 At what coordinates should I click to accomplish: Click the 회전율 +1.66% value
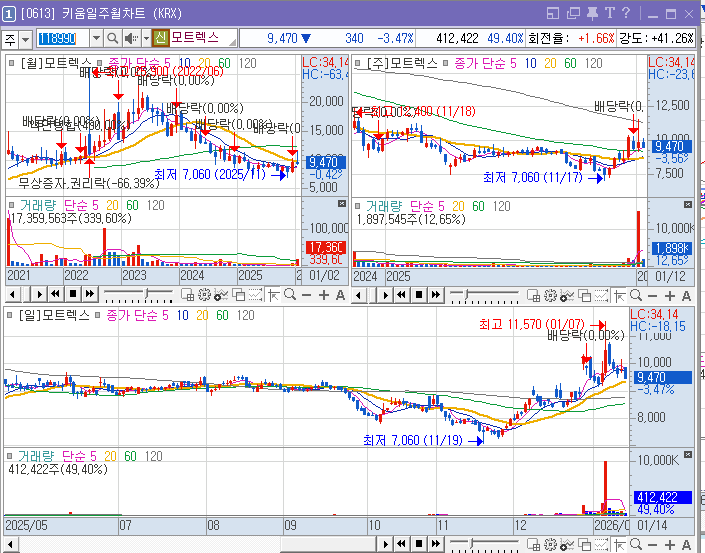[x=596, y=39]
